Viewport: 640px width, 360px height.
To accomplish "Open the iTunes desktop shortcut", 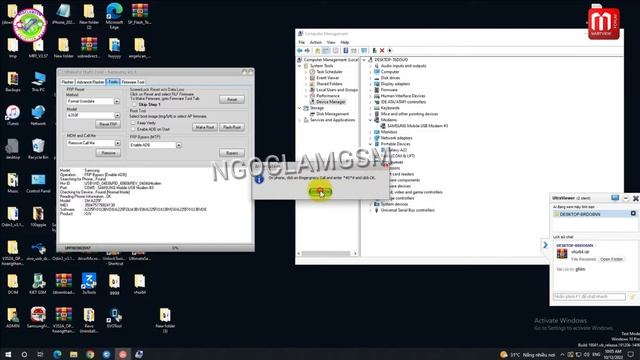I will 13,115.
